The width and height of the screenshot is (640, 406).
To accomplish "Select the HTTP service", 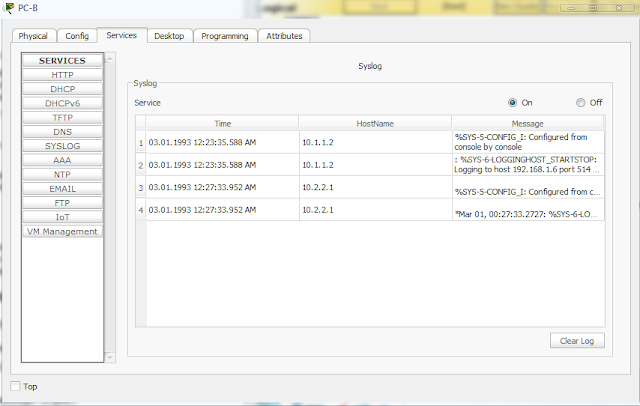I will click(62, 75).
